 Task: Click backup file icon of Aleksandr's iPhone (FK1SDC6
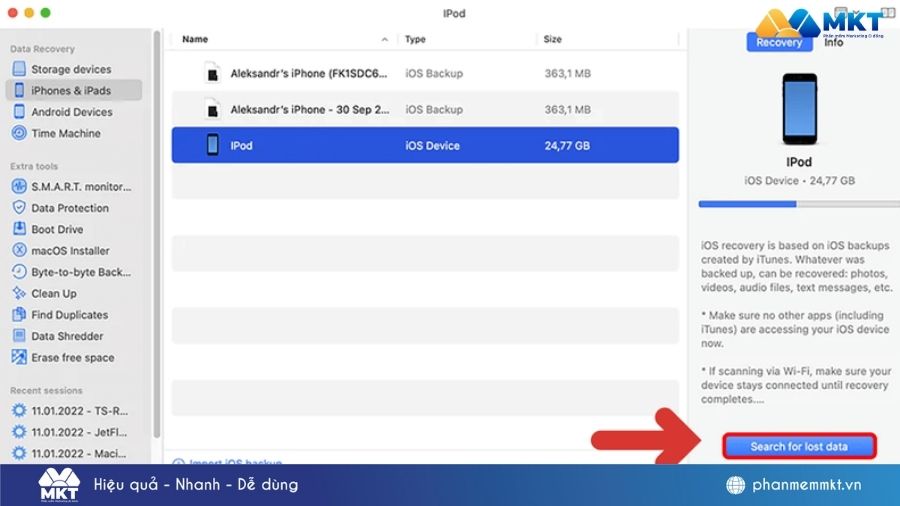[x=212, y=73]
